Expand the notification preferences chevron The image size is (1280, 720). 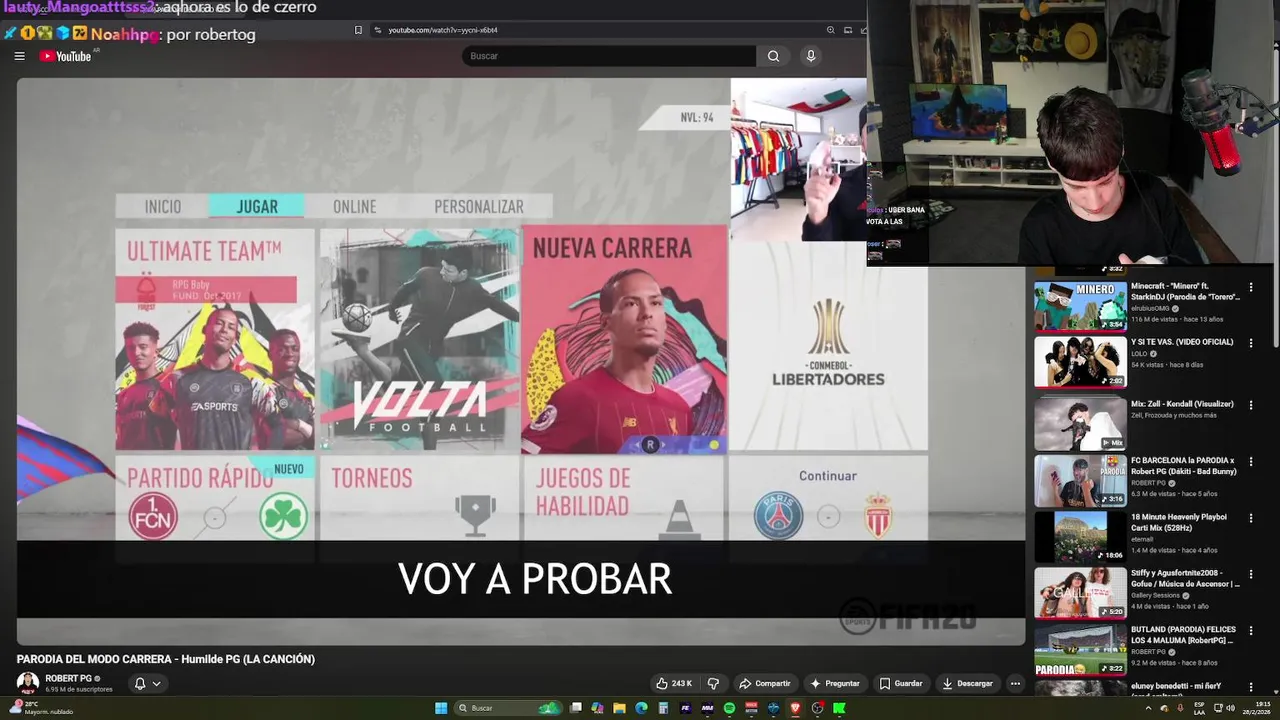tap(156, 684)
